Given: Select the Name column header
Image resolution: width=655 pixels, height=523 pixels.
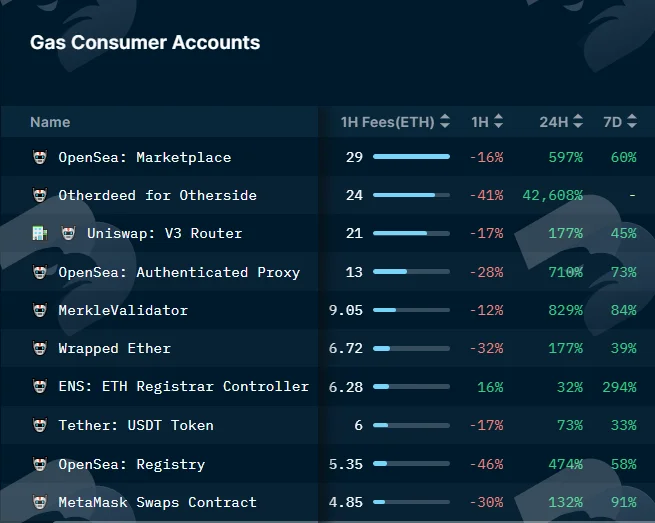Looking at the screenshot, I should [50, 122].
